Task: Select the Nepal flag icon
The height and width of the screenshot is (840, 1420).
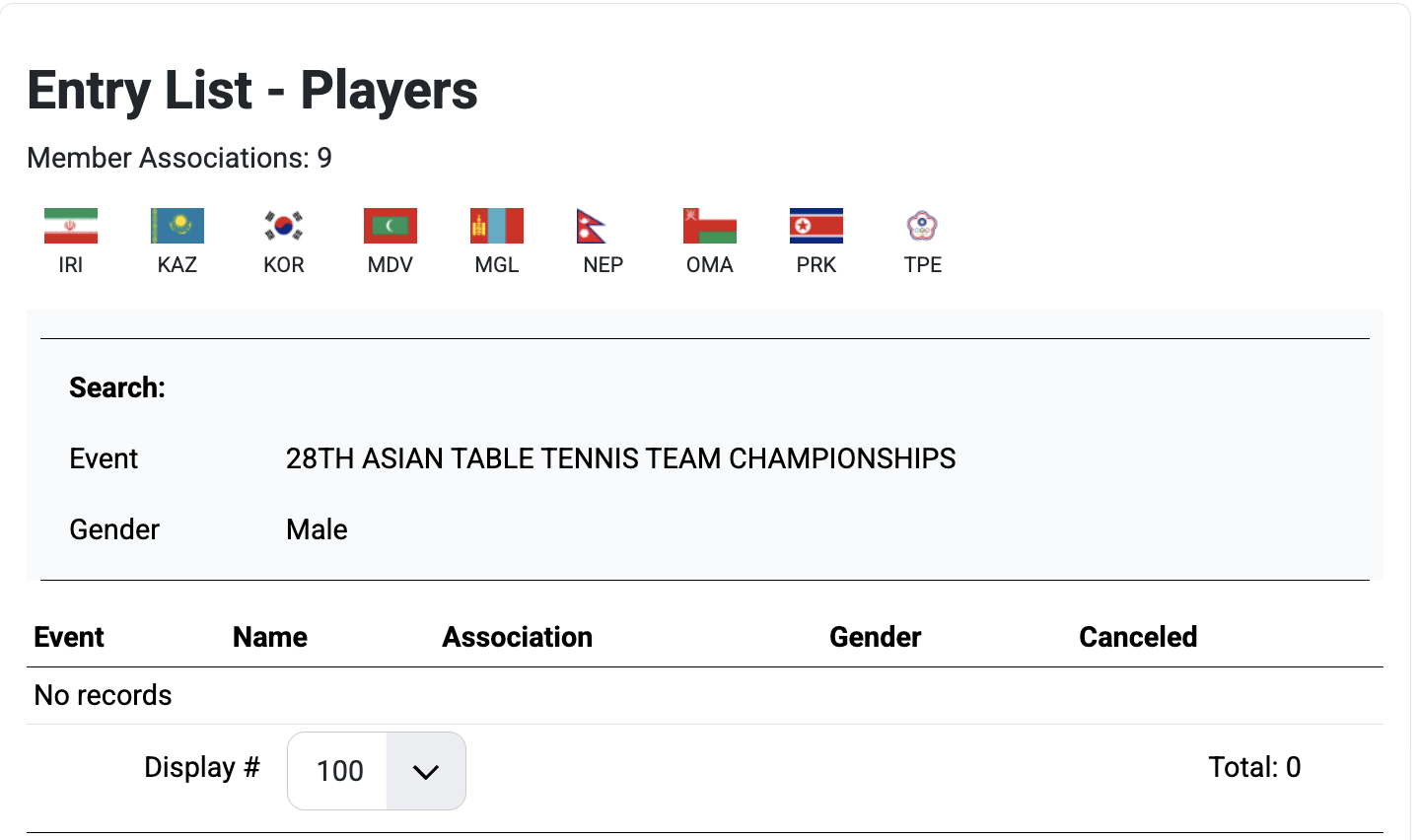Action: pos(592,226)
